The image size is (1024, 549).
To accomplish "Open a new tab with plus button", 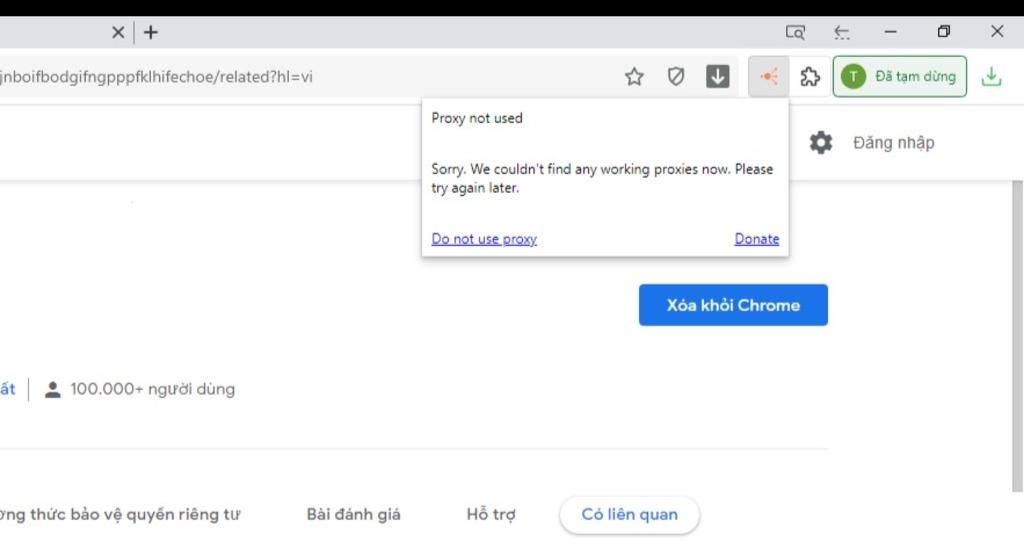I will click(151, 32).
